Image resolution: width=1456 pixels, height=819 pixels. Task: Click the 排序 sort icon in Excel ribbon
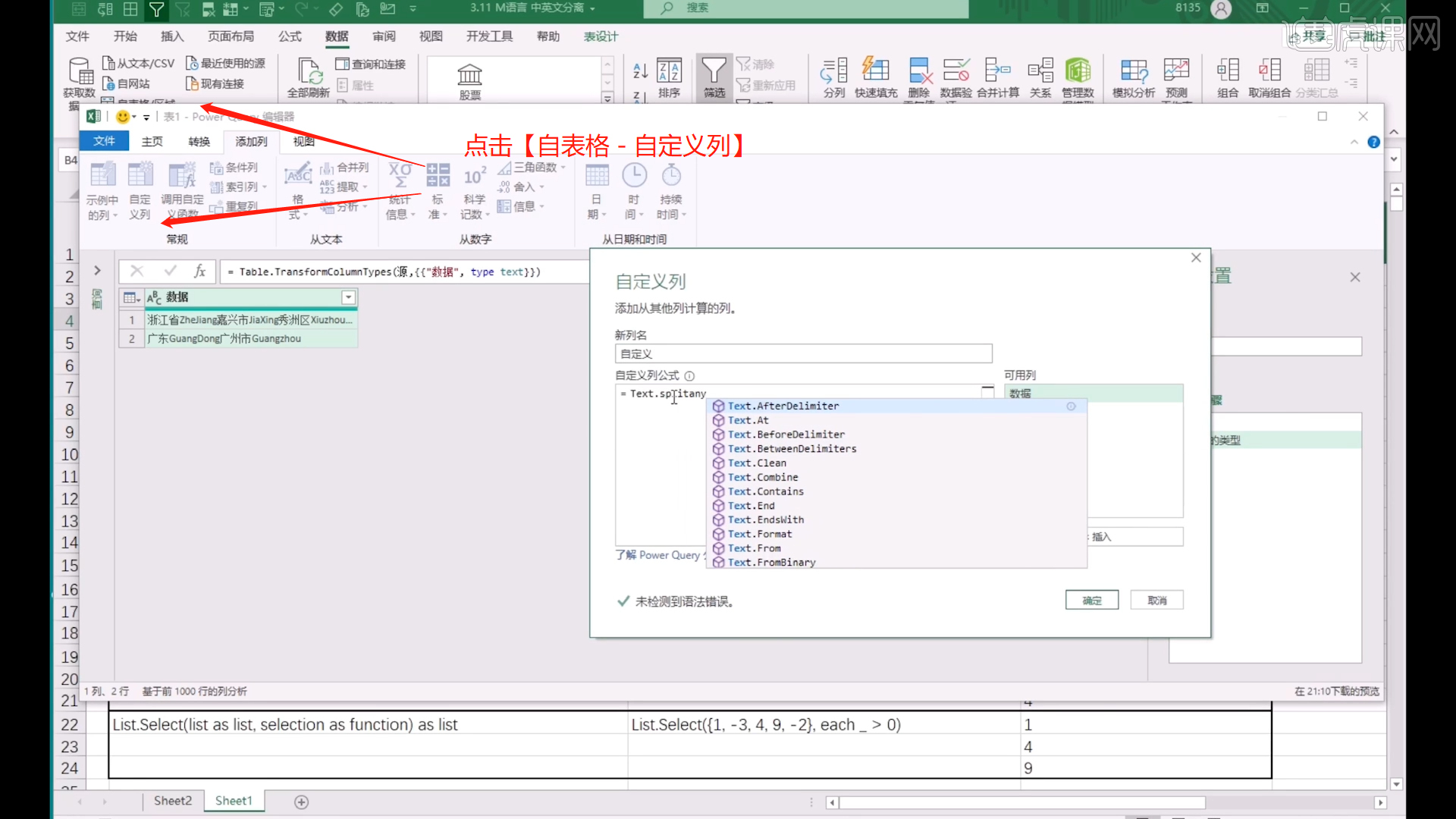[x=669, y=71]
